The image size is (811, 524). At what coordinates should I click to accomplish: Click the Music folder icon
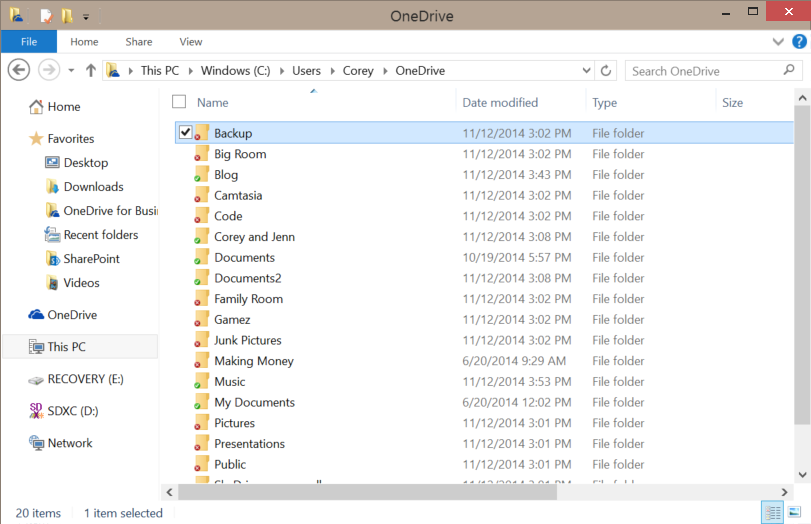pos(201,381)
